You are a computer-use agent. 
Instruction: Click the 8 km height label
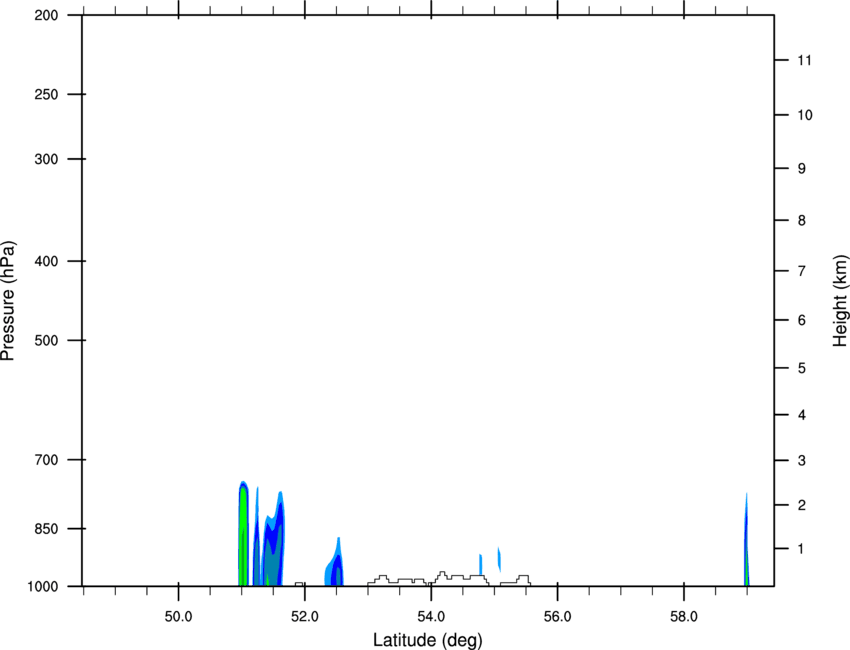coord(802,220)
